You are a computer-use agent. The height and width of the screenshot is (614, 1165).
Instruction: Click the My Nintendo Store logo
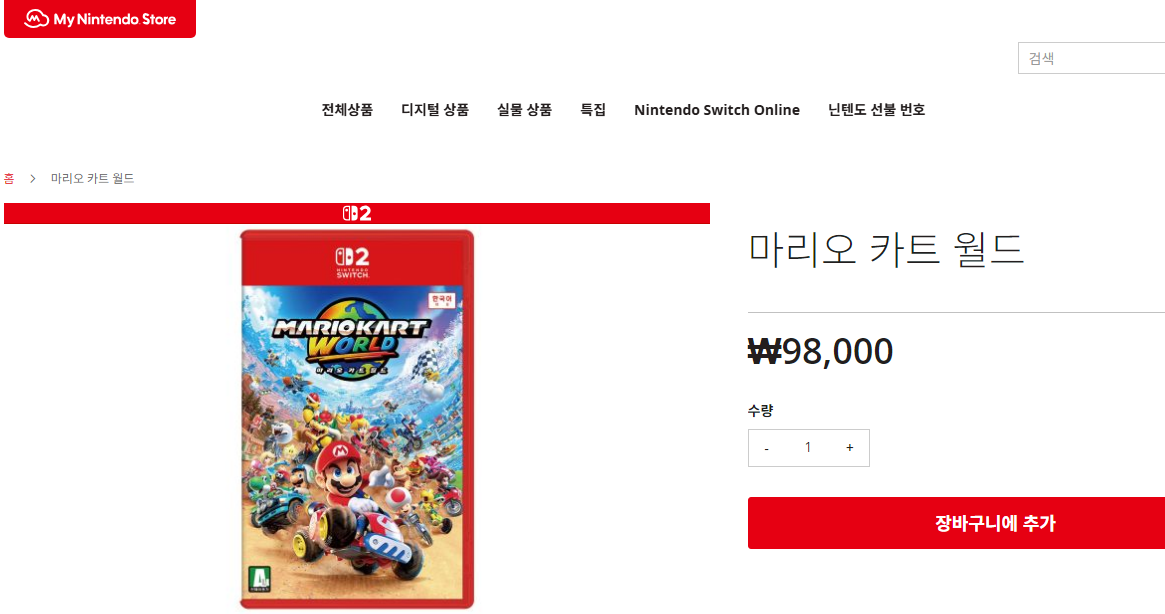pyautogui.click(x=100, y=19)
